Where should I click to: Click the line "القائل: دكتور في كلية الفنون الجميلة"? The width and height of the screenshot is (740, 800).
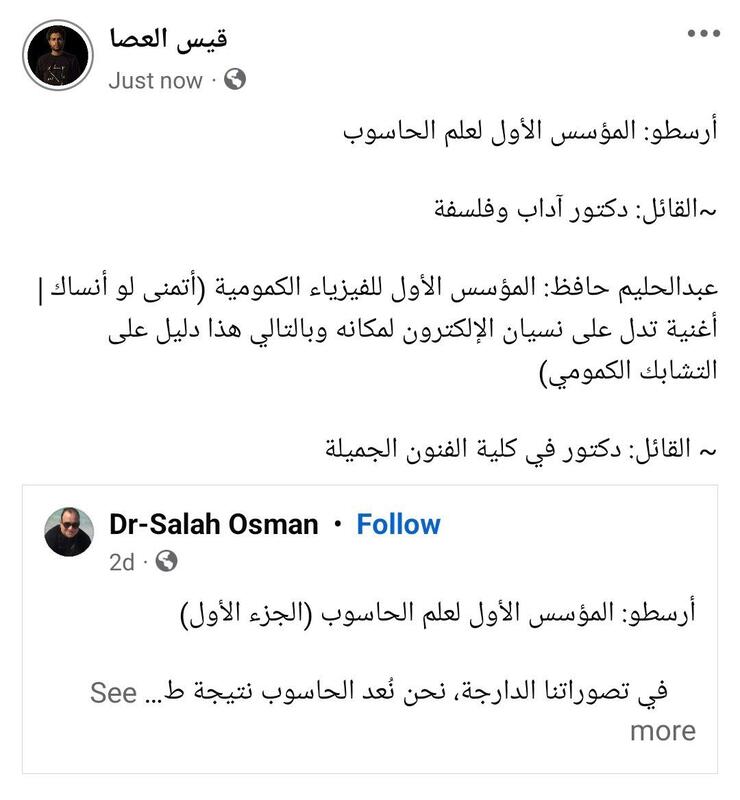(x=522, y=448)
